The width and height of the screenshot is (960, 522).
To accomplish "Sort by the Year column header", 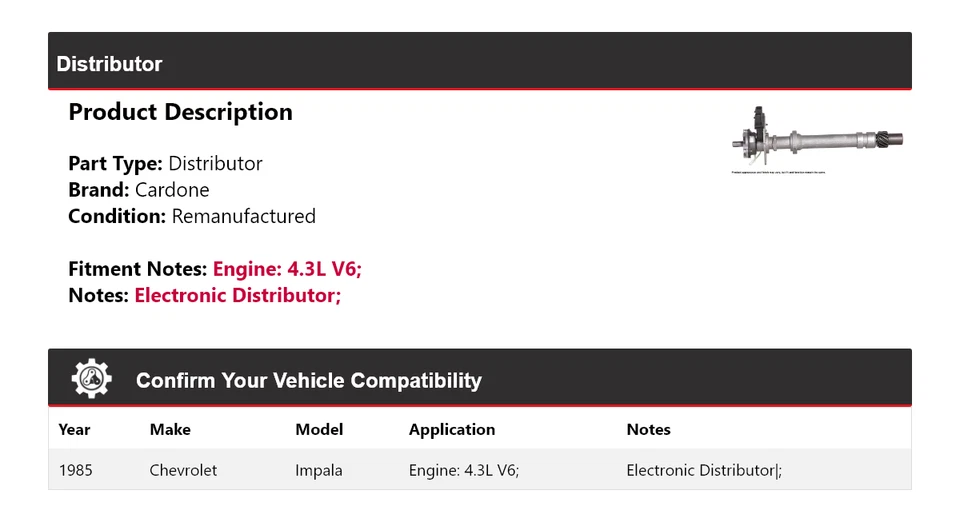I will point(74,429).
